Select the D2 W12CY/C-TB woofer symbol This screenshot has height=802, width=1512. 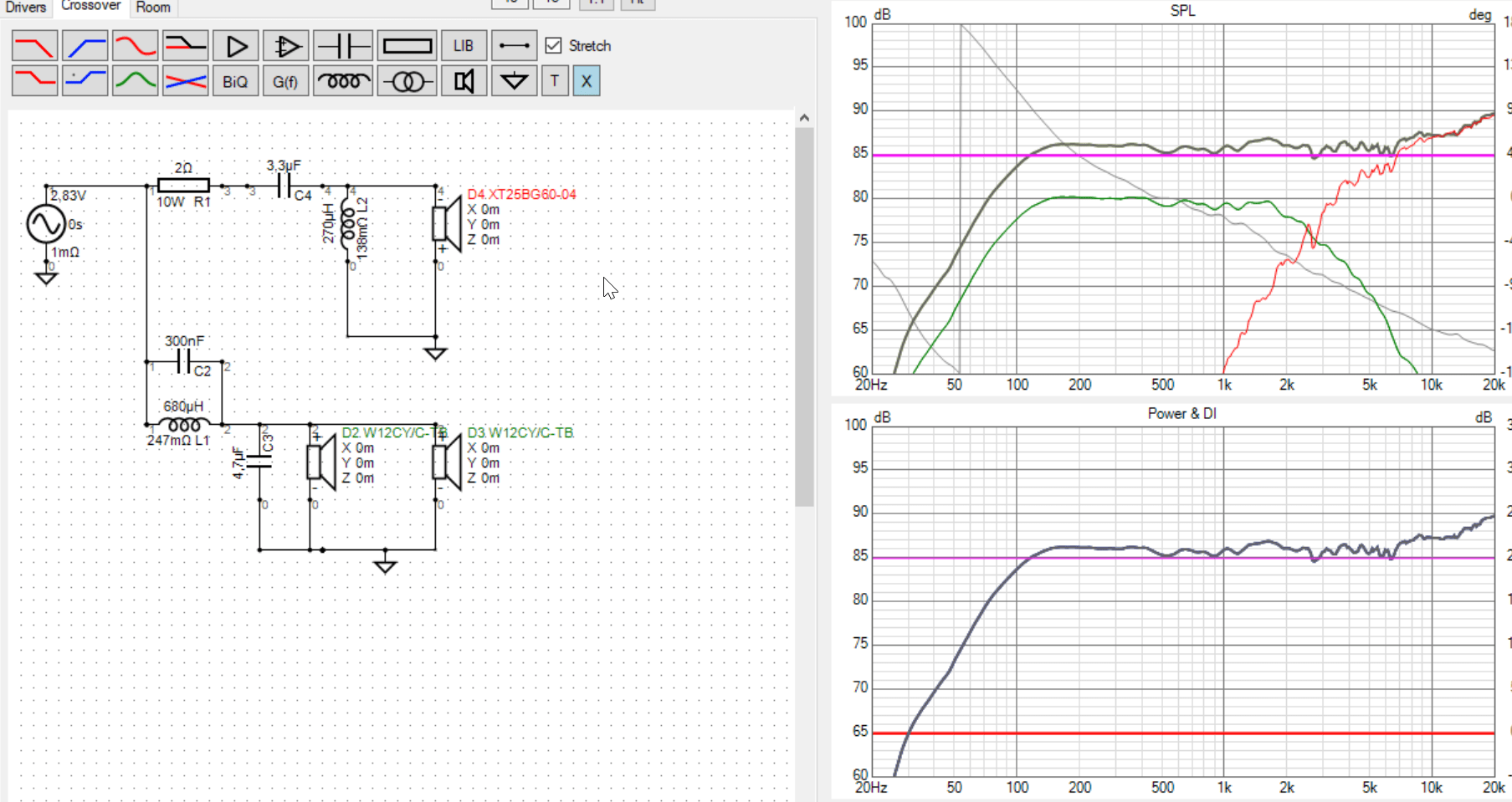tap(321, 462)
